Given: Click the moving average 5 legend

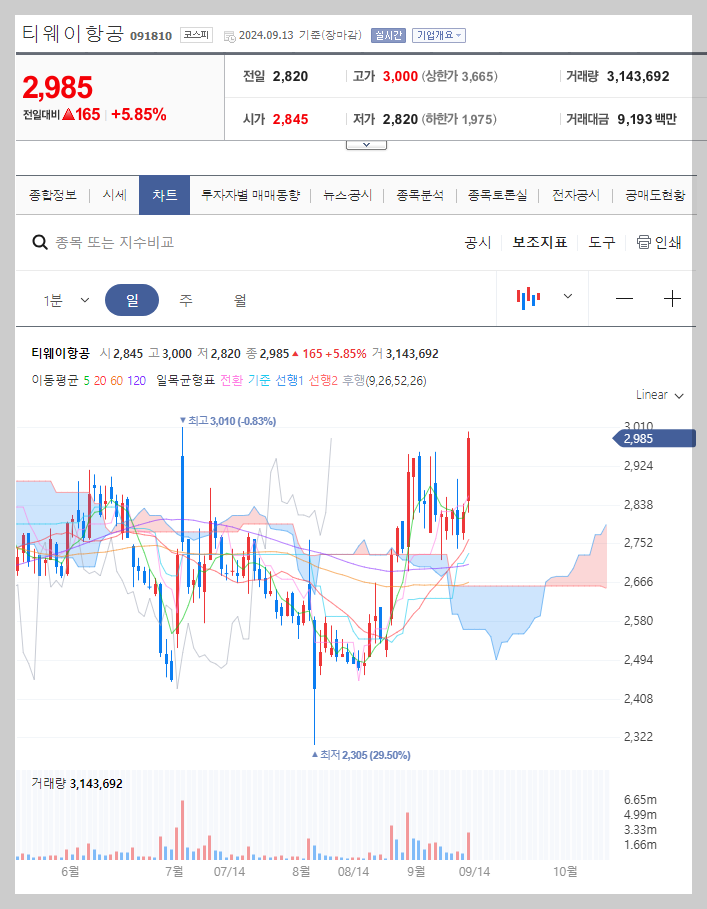Looking at the screenshot, I should click(x=86, y=381).
